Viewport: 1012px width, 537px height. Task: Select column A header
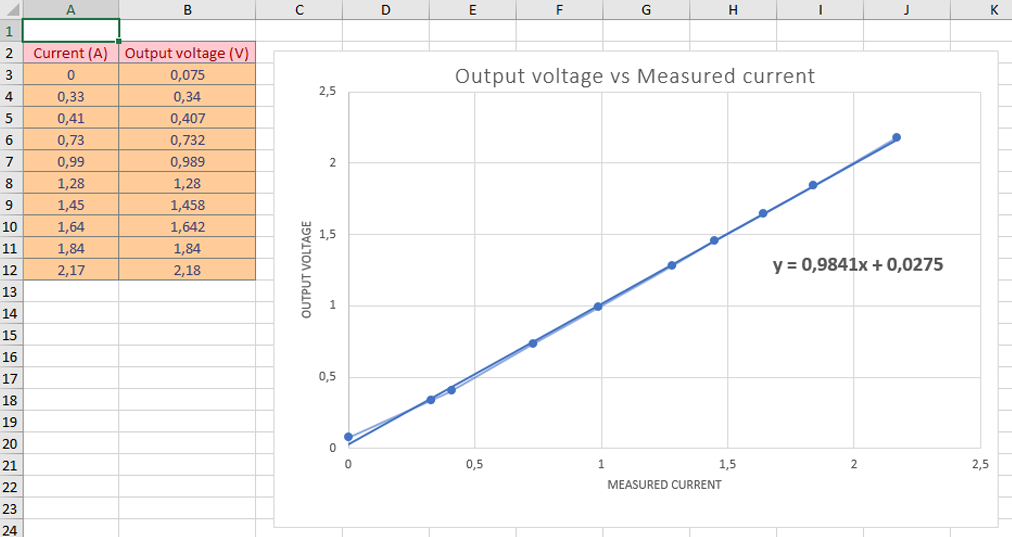tap(70, 9)
